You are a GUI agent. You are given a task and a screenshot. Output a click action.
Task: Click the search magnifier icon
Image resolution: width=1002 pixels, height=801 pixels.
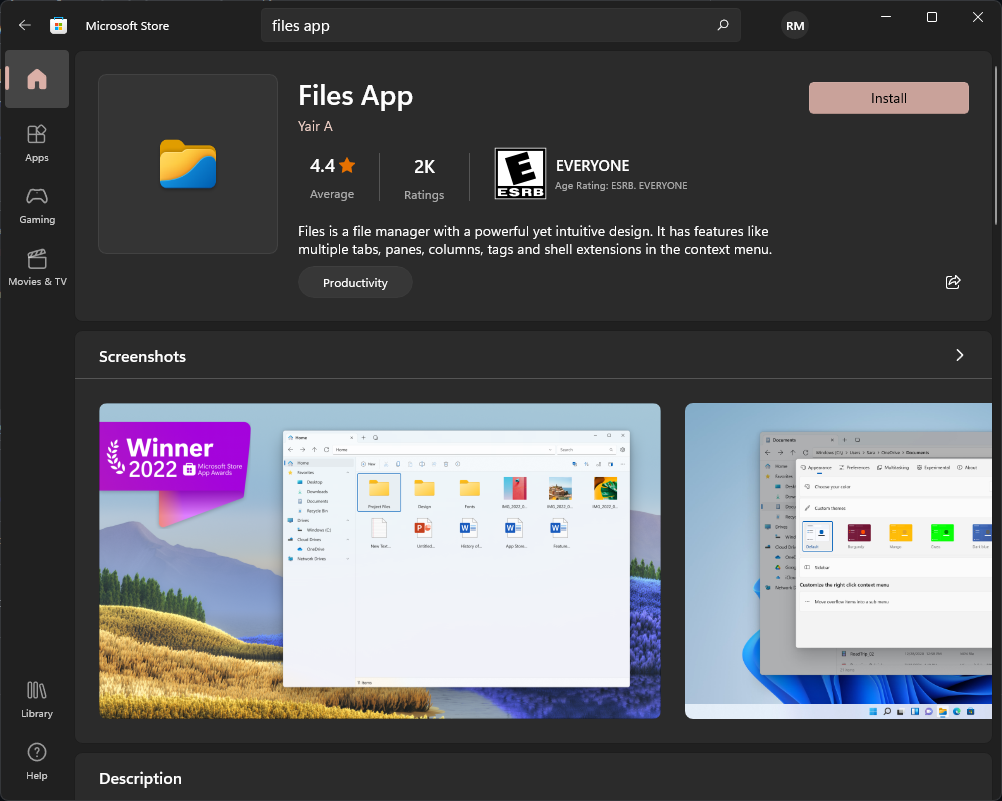(723, 25)
